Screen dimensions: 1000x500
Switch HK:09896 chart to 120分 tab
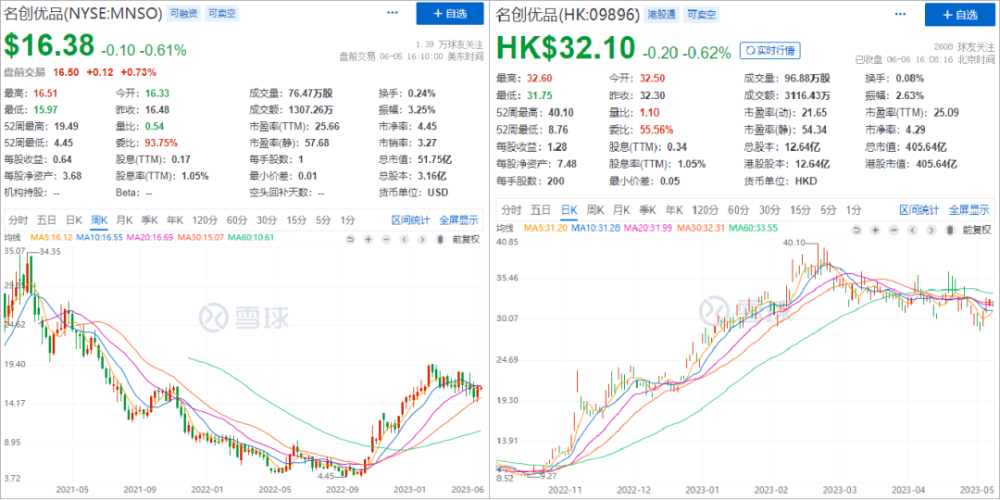[x=705, y=210]
